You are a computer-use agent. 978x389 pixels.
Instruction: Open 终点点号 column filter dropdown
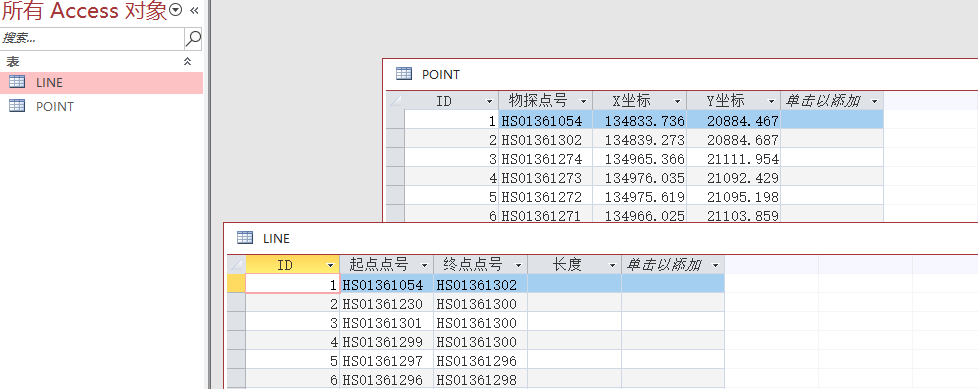click(519, 265)
